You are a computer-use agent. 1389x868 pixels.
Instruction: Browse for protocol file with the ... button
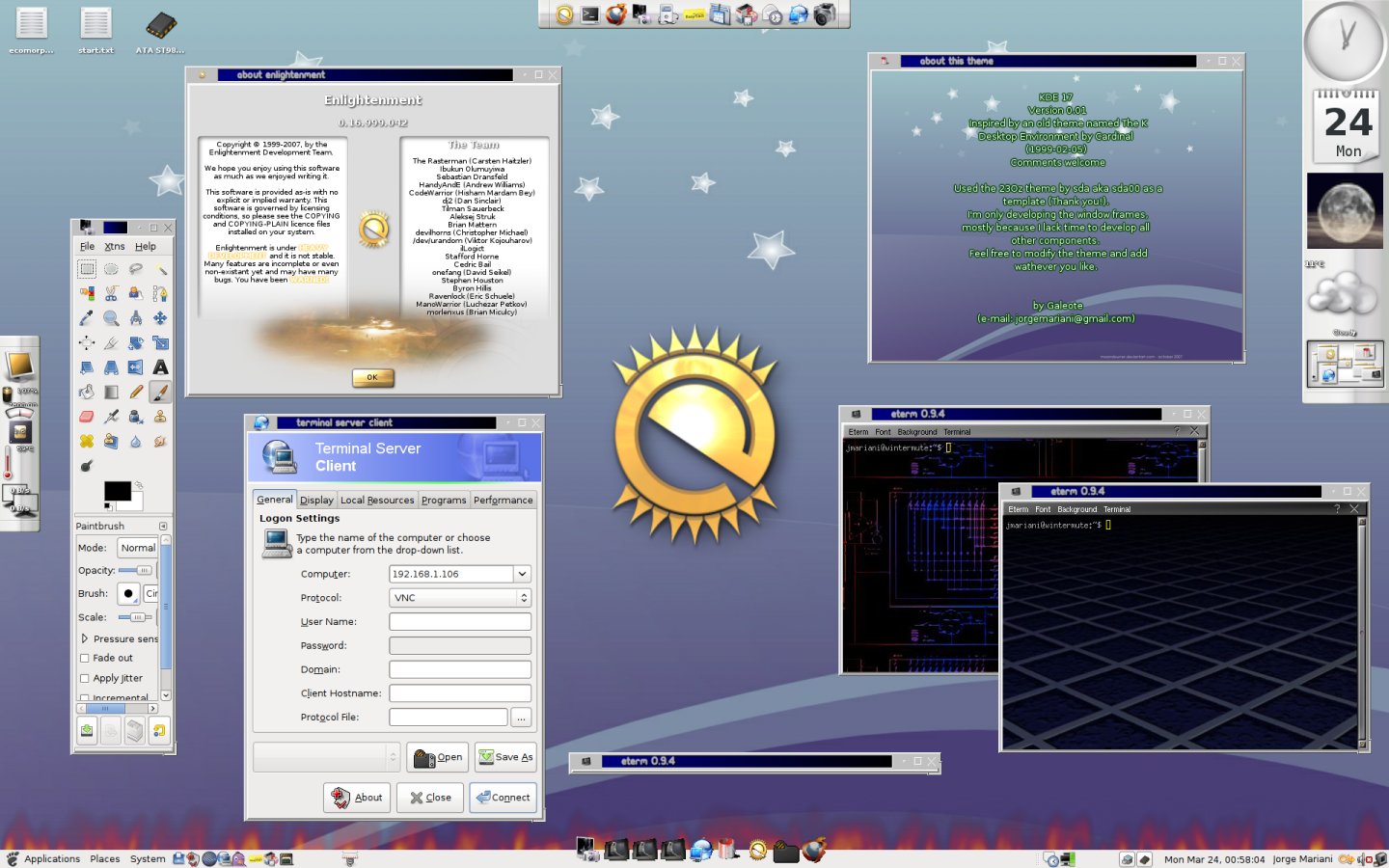pos(521,718)
